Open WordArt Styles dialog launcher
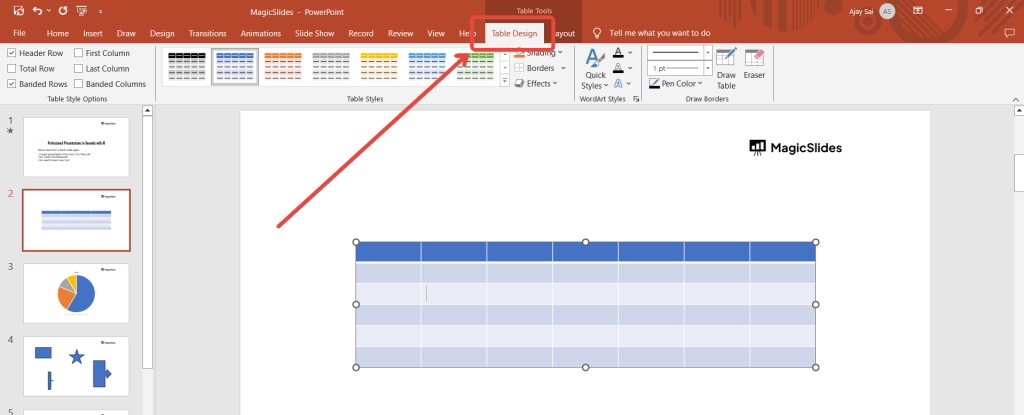This screenshot has width=1024, height=415. pos(636,99)
